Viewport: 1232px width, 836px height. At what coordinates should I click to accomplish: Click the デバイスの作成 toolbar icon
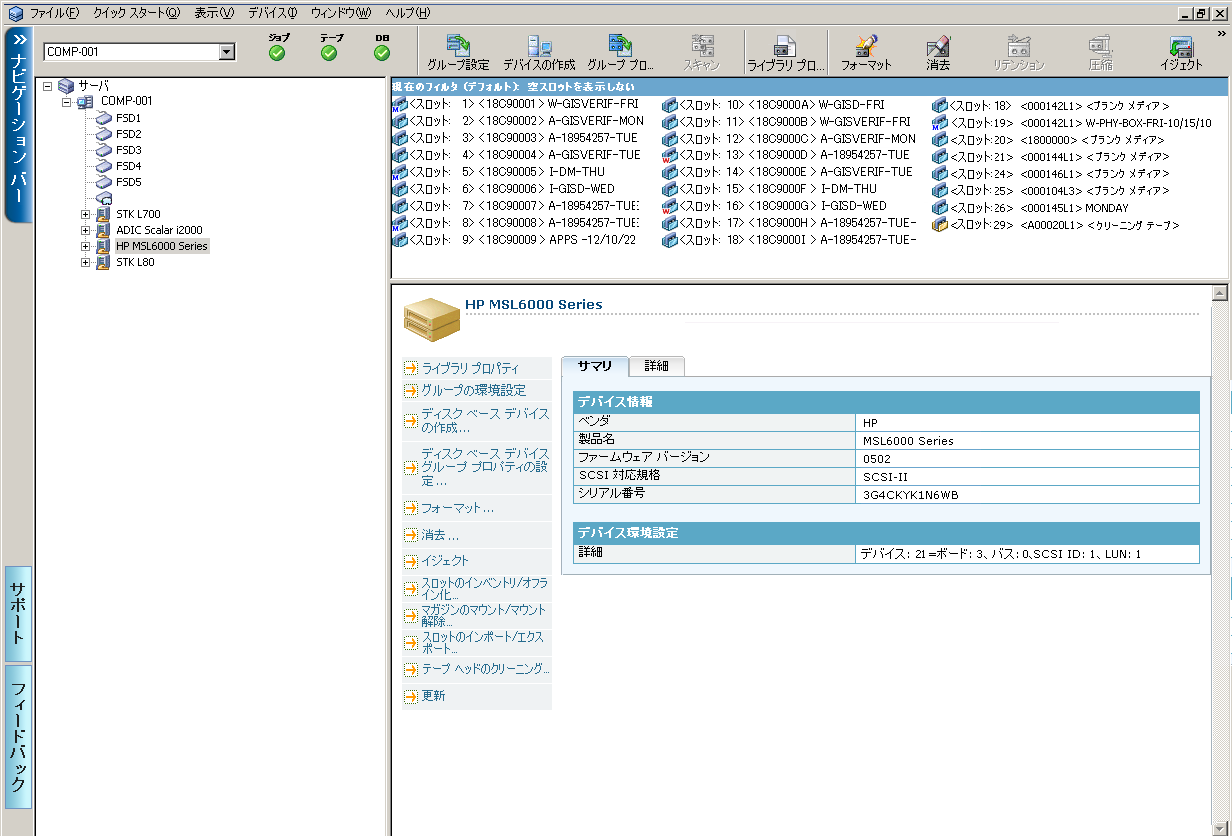539,51
